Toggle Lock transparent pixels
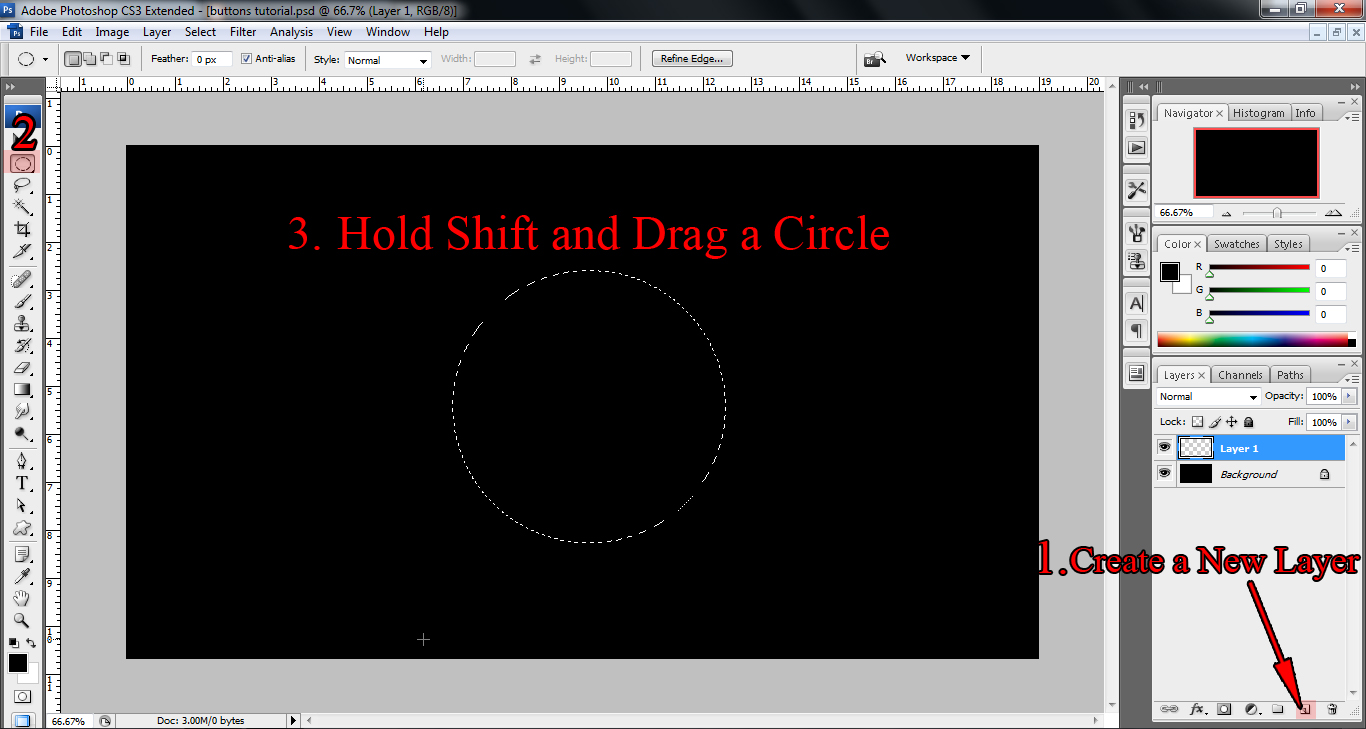Screen dimensions: 1366x729 1197,422
